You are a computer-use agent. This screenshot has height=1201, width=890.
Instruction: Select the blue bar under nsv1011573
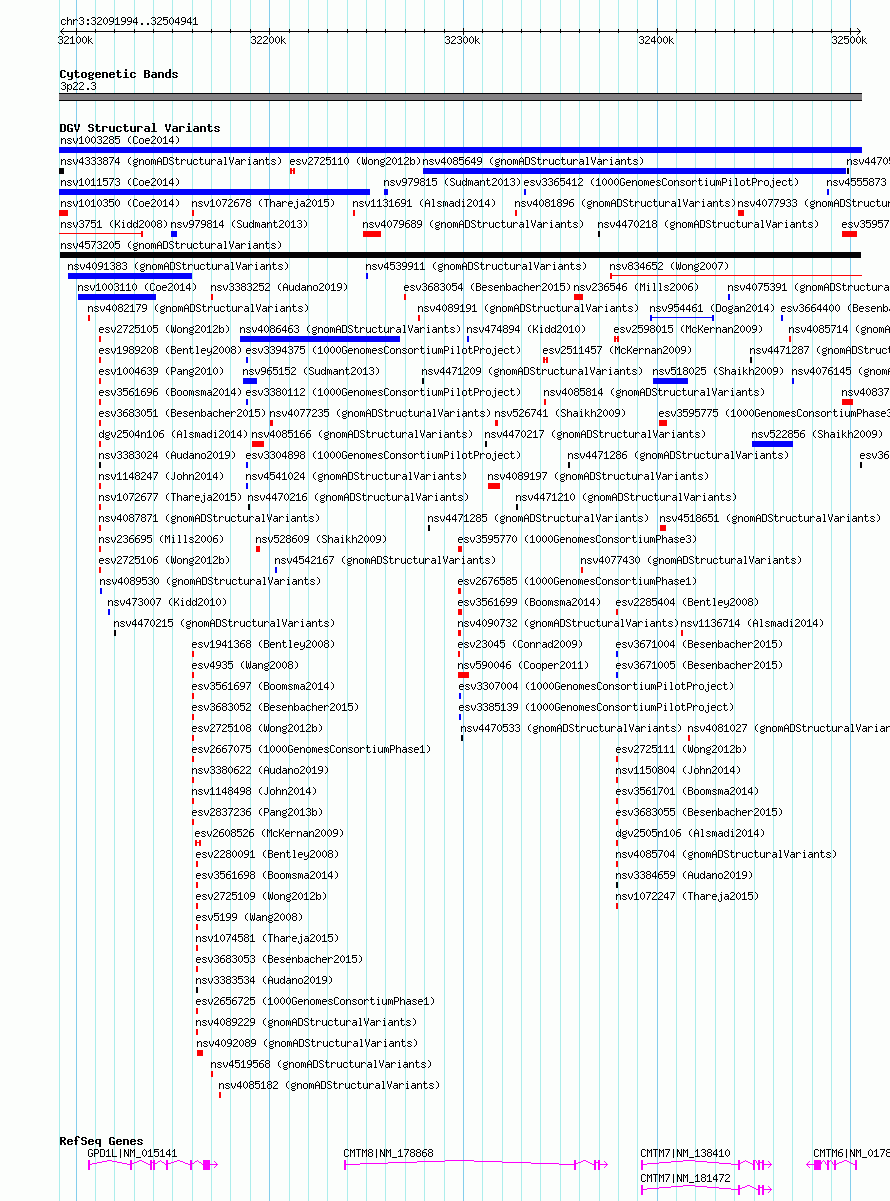(x=214, y=192)
